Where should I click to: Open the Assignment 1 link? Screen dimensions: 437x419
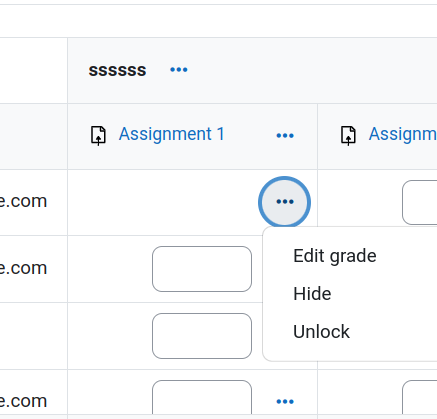172,134
